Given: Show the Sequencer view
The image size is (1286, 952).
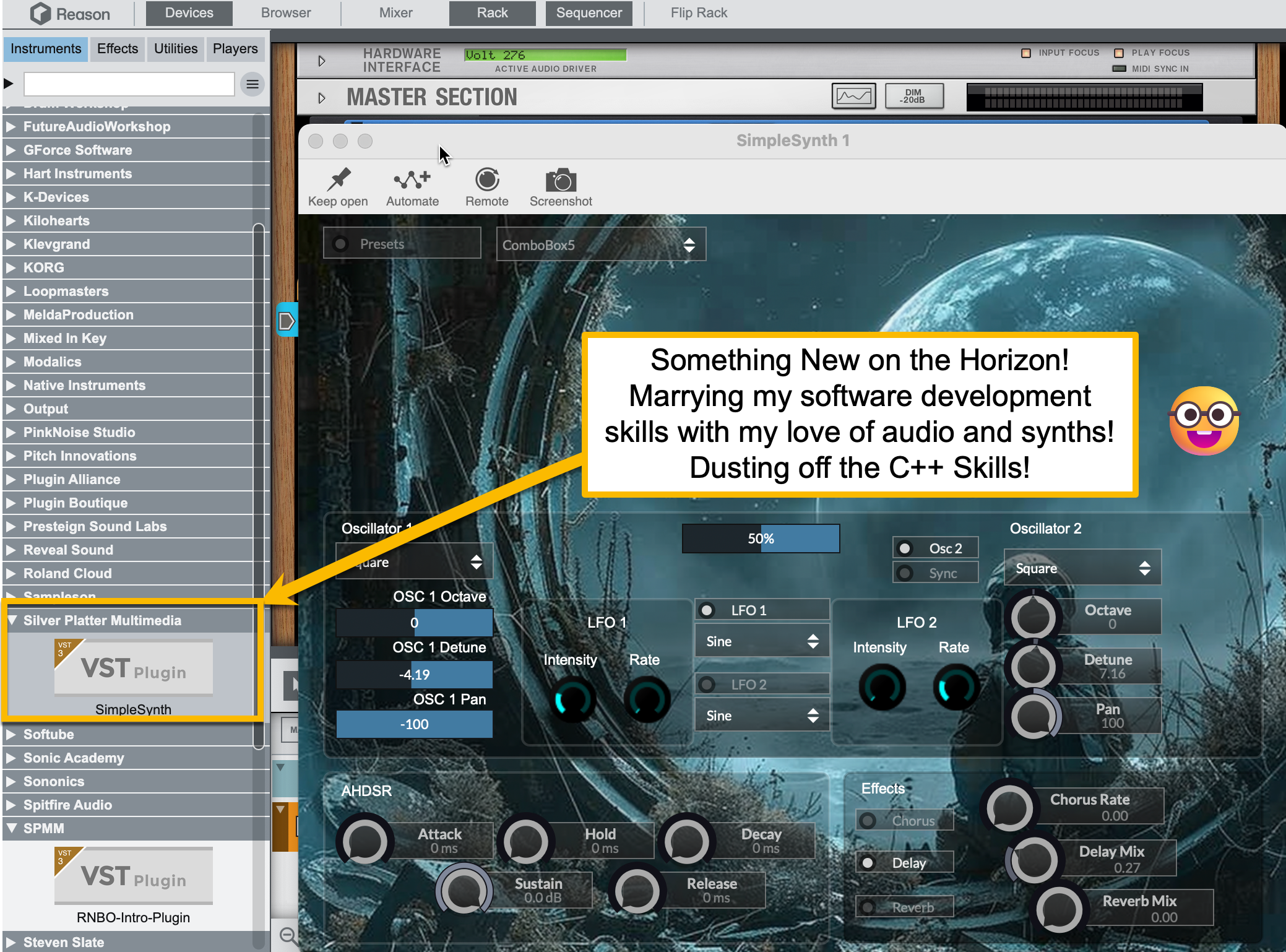Looking at the screenshot, I should [589, 13].
